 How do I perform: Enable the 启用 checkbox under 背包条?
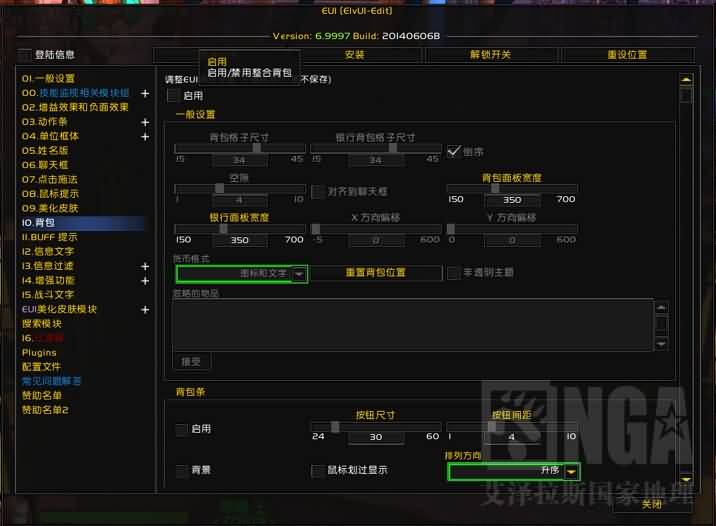pyautogui.click(x=181, y=429)
